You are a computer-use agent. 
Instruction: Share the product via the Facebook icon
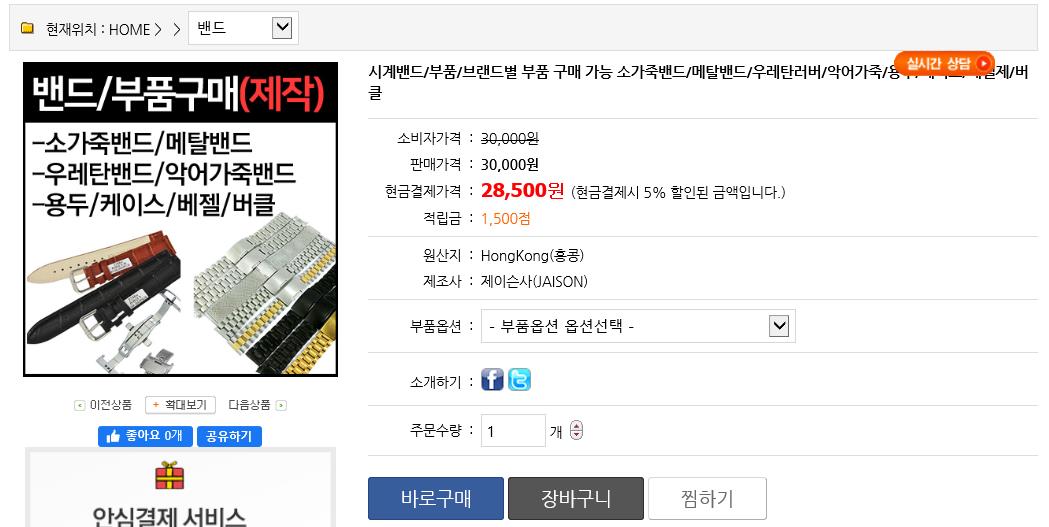point(492,380)
